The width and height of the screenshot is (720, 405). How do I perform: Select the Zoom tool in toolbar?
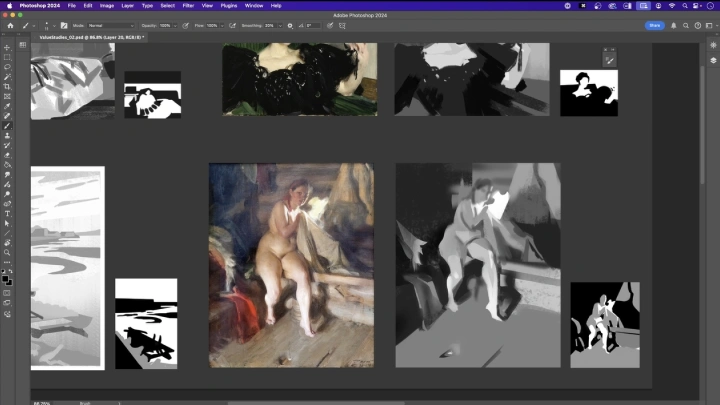point(7,252)
